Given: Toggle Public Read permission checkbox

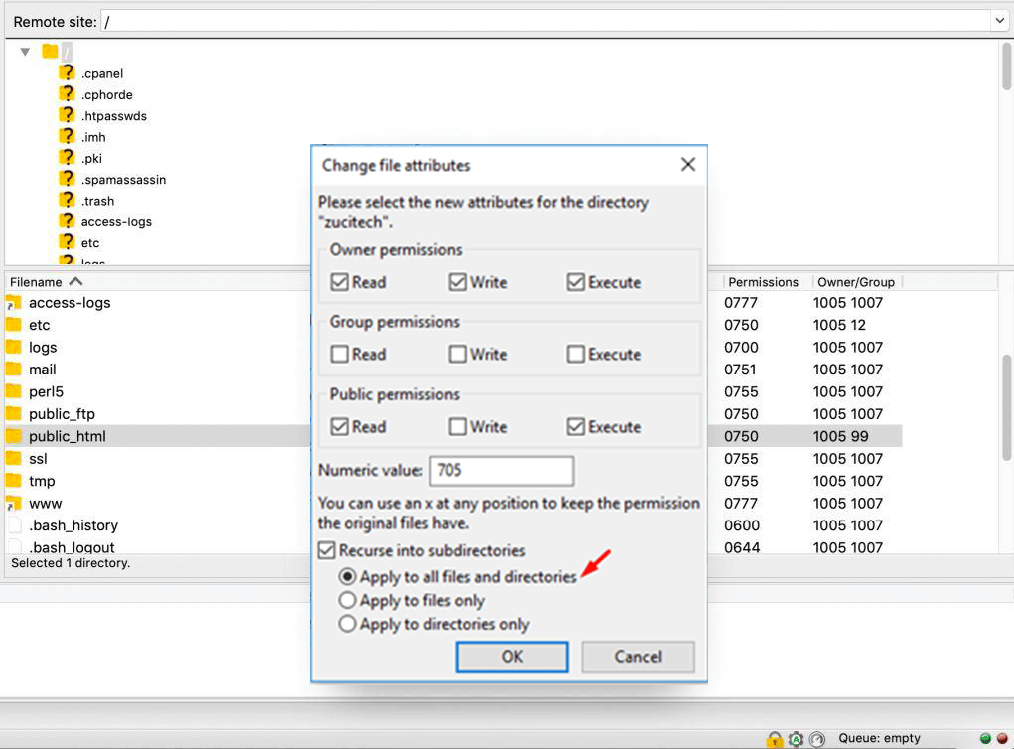Looking at the screenshot, I should 340,427.
